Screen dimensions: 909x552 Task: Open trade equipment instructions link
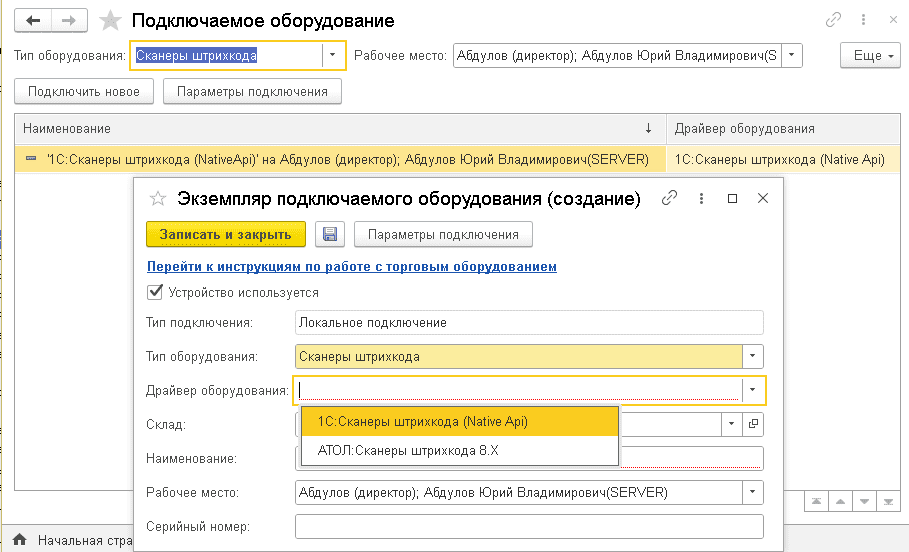pos(351,267)
